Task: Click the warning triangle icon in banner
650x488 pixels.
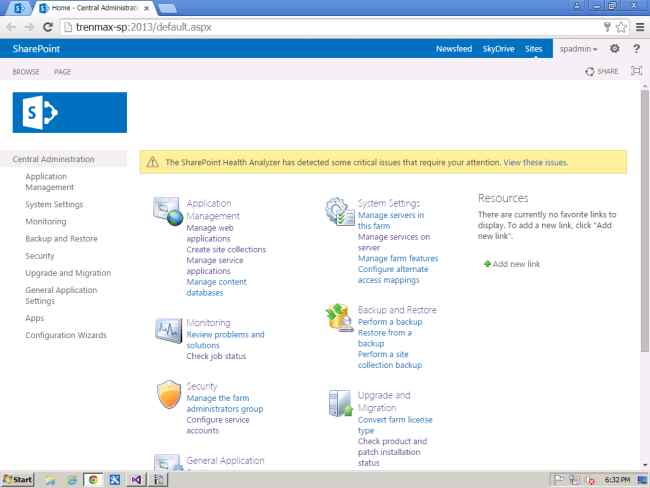Action: point(153,162)
